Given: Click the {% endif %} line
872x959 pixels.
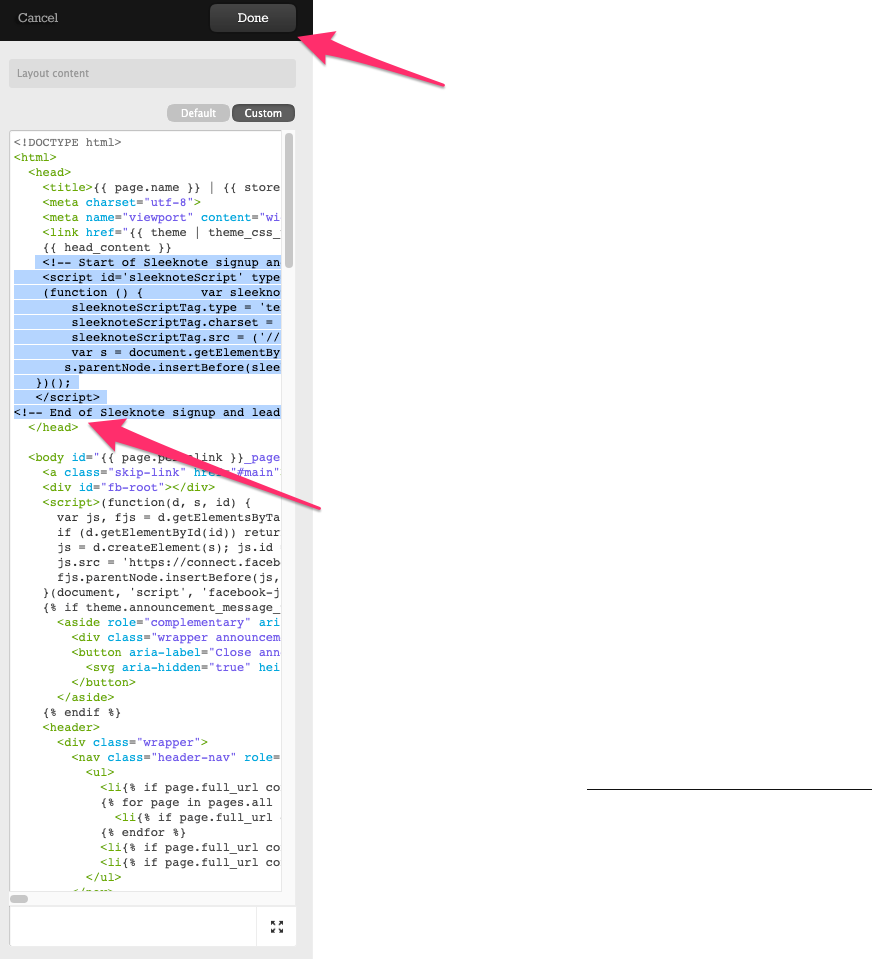Looking at the screenshot, I should coord(82,712).
